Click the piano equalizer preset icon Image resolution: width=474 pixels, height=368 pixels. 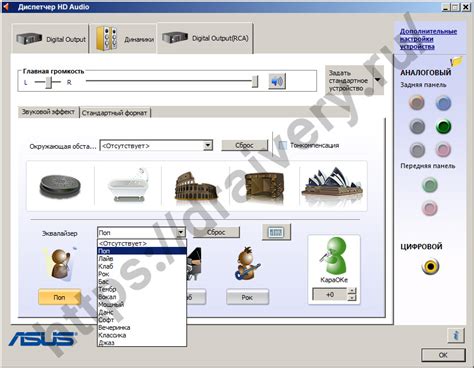(194, 264)
